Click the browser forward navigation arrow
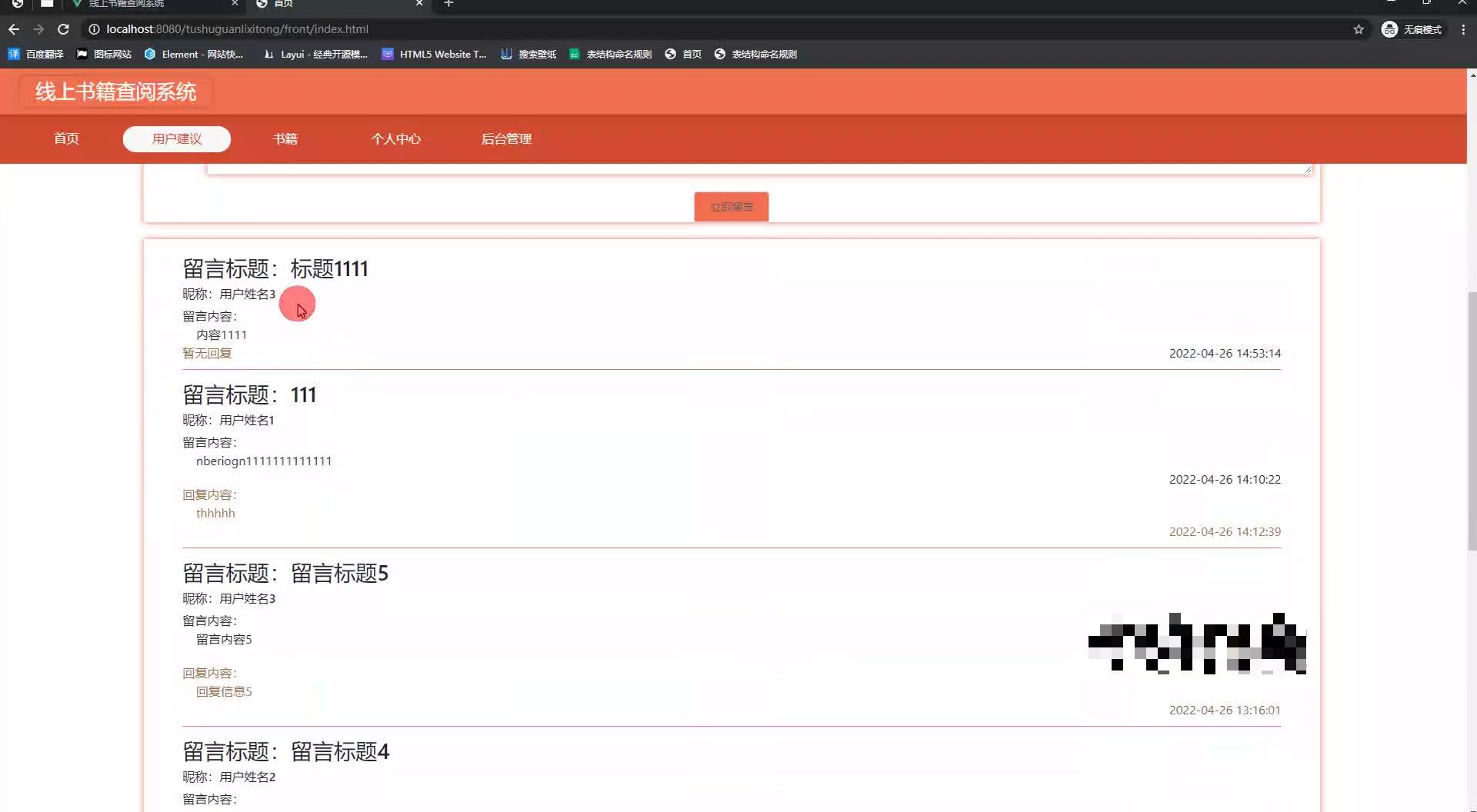Viewport: 1477px width, 812px height. click(38, 29)
